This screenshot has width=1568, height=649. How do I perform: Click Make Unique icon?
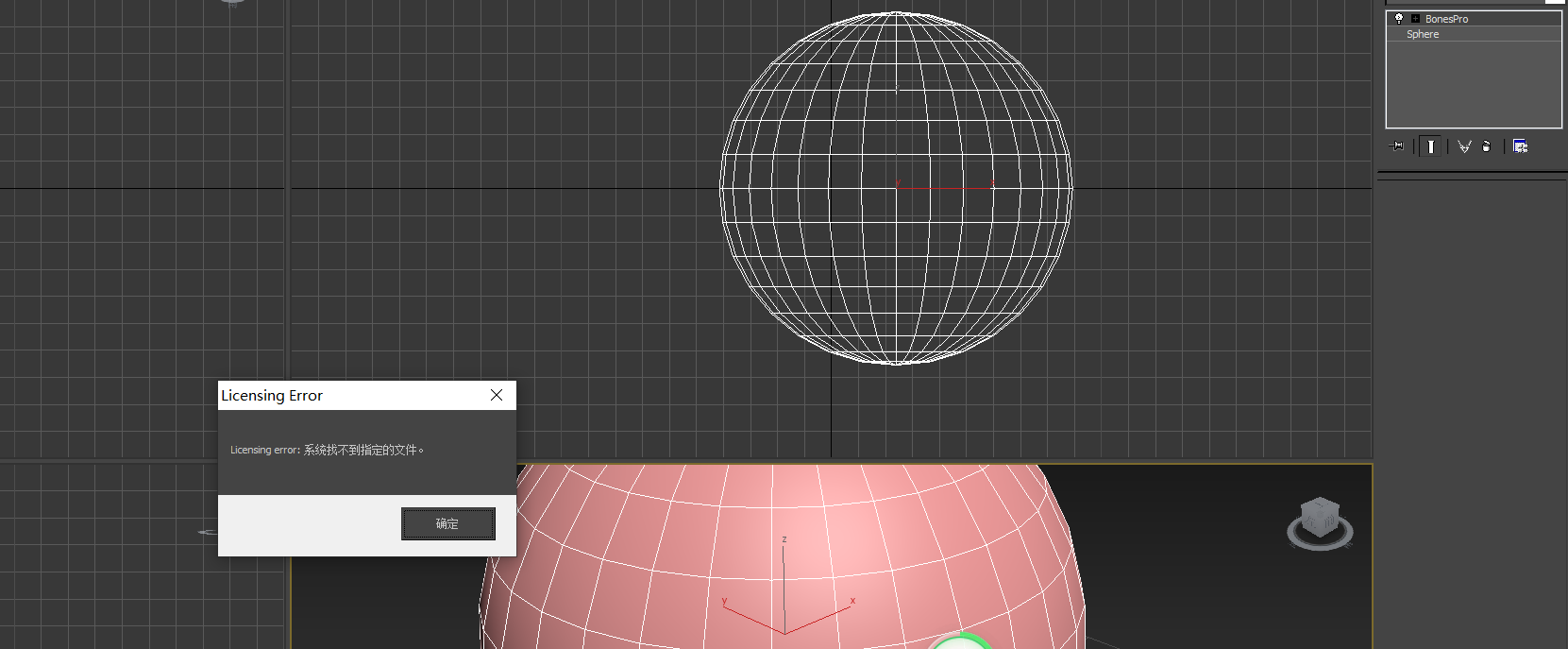[x=1464, y=146]
